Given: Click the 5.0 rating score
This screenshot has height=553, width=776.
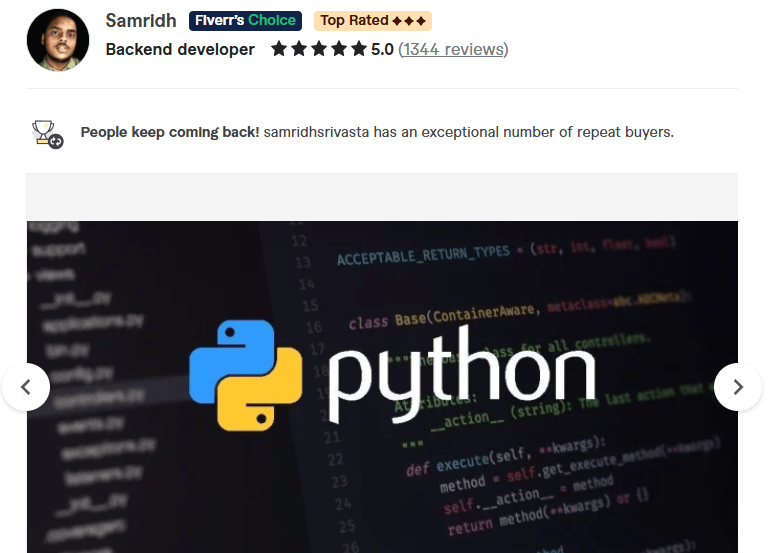Looking at the screenshot, I should coord(382,50).
